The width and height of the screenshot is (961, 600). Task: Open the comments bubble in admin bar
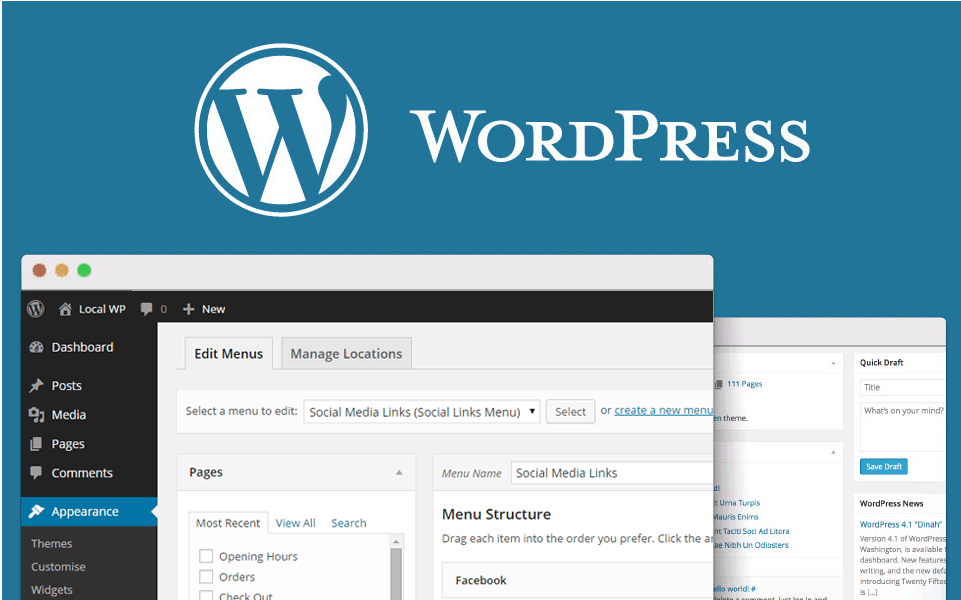pos(146,309)
